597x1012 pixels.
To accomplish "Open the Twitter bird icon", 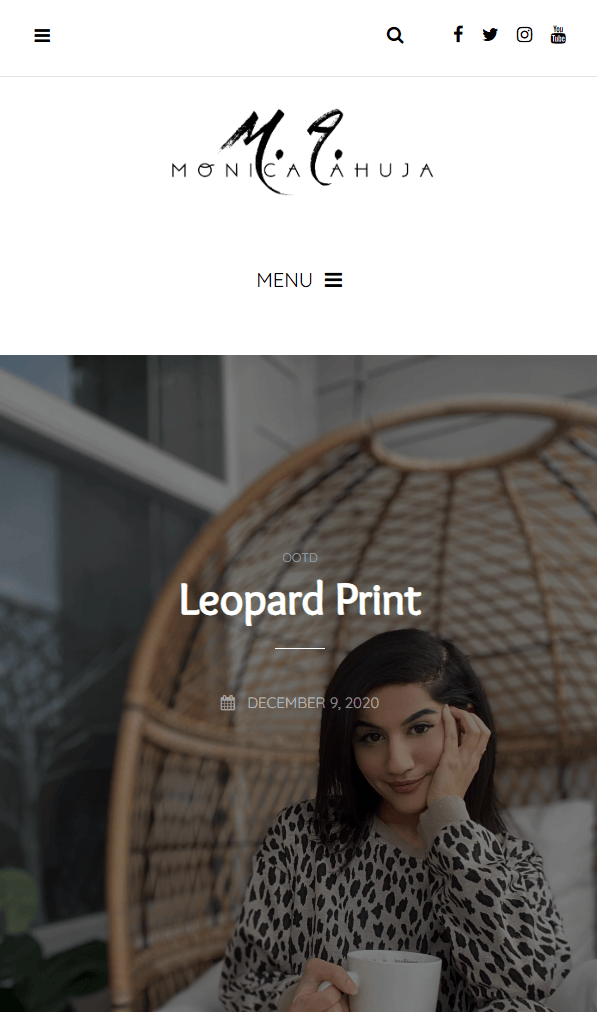I will 490,34.
